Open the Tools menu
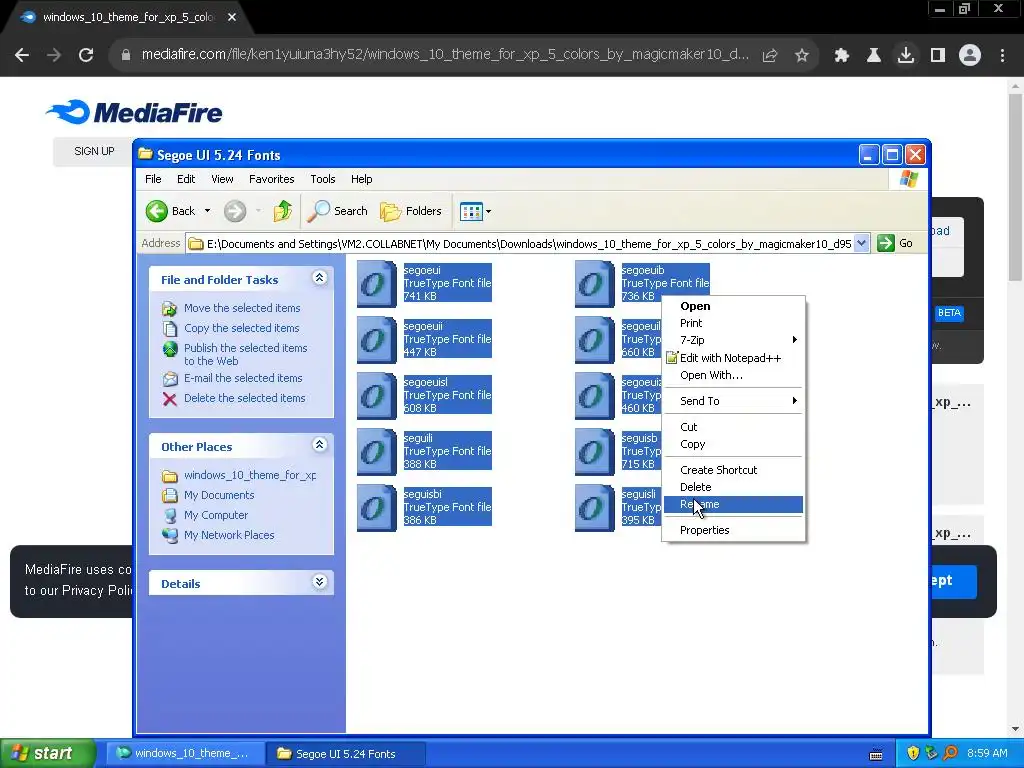Screen dimensions: 1024x768 click(x=323, y=179)
